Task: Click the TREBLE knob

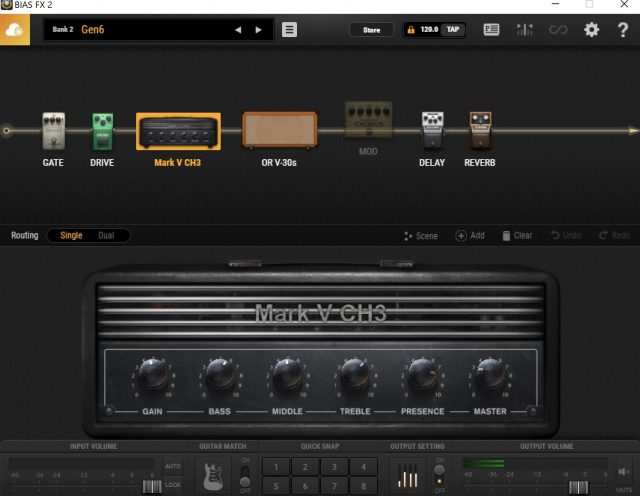Action: tap(355, 376)
